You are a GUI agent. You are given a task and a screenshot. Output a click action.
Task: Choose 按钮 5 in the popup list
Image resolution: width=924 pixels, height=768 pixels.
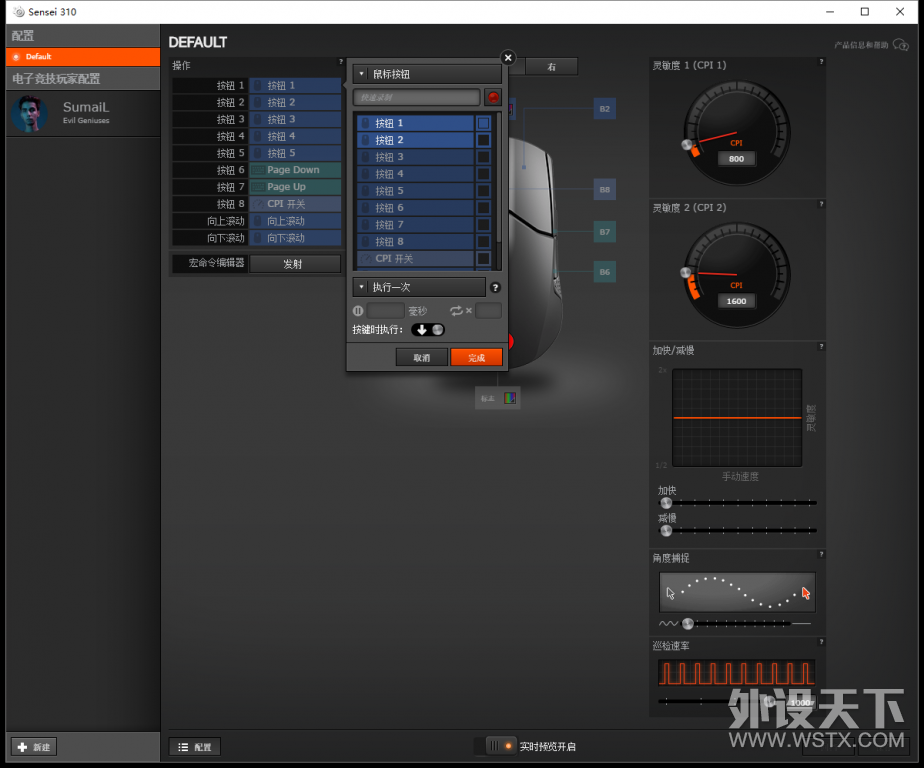[415, 191]
